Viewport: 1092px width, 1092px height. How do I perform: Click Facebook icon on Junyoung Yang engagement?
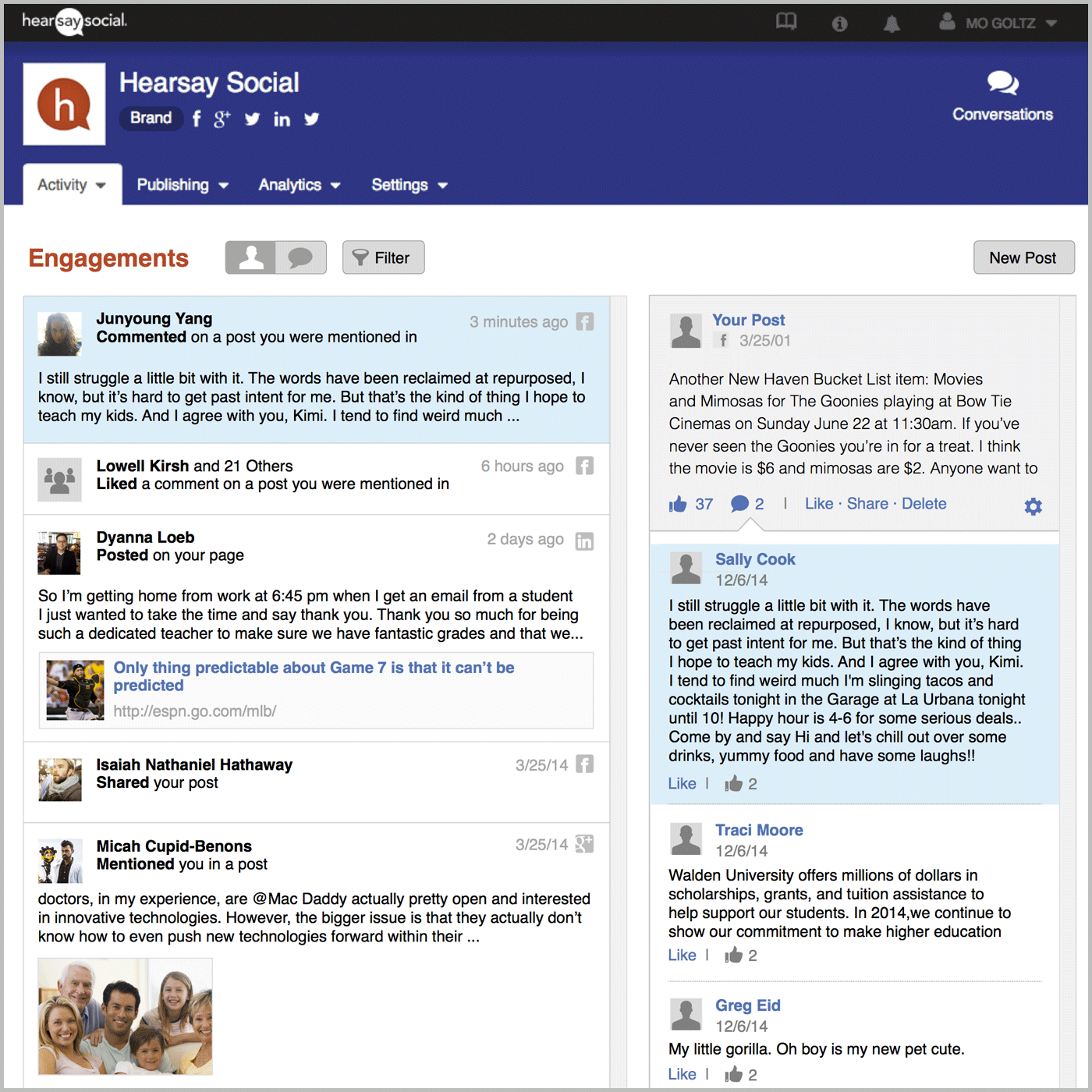coord(585,321)
